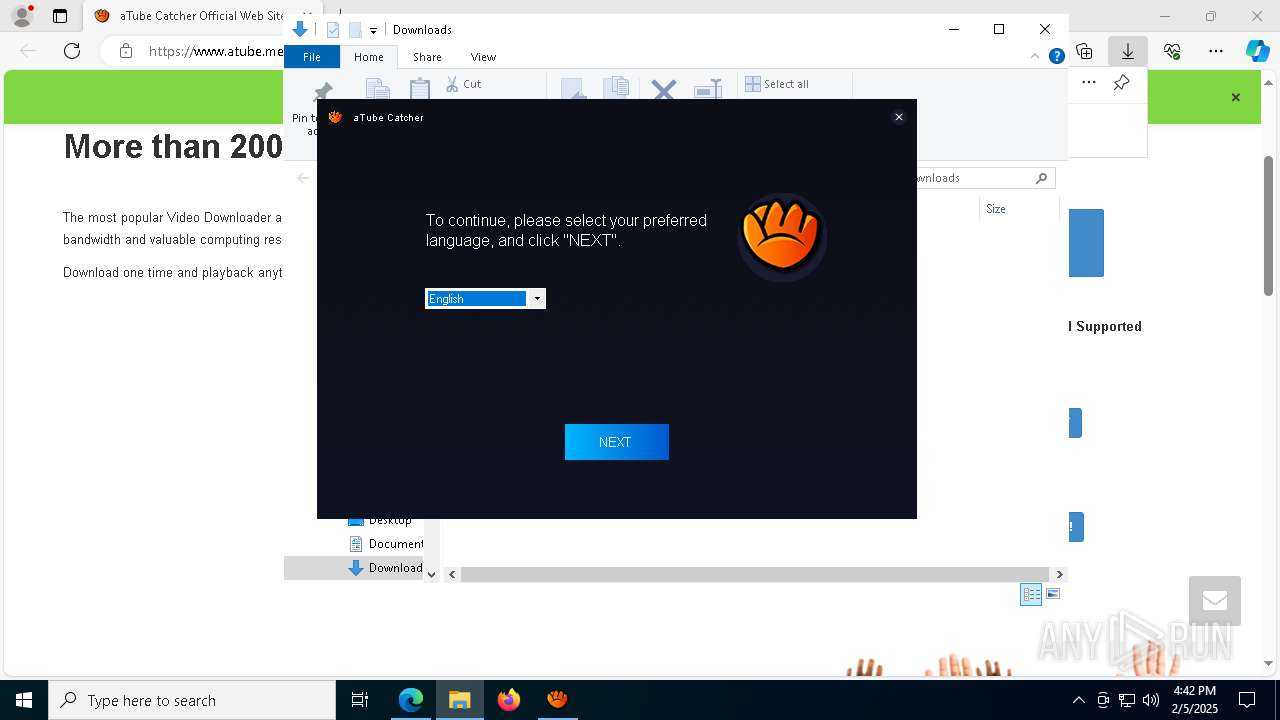Image resolution: width=1280 pixels, height=720 pixels.
Task: Close the aTube Catcher installer dialog
Action: click(x=898, y=117)
